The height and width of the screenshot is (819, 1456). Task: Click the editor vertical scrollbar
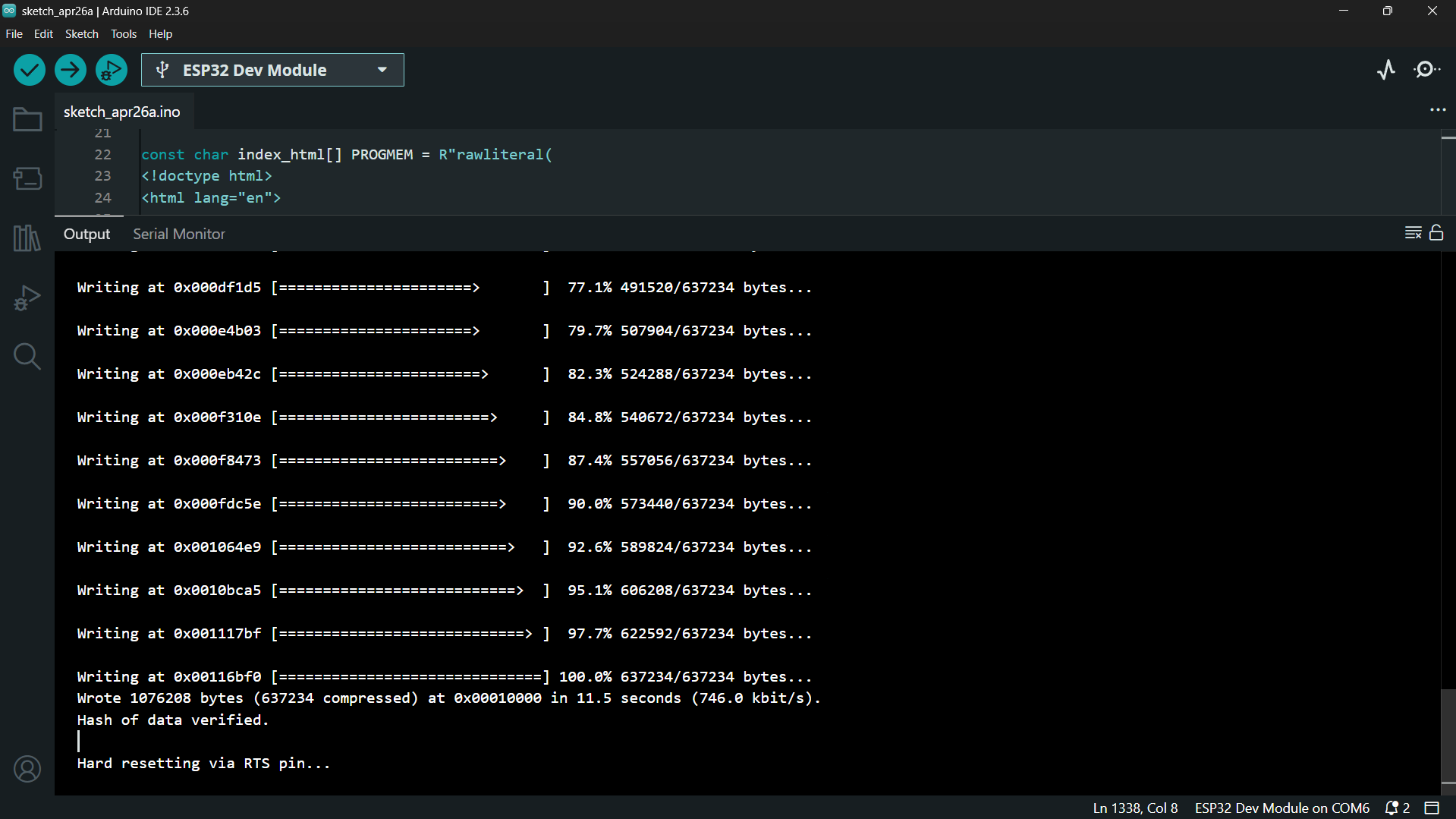click(x=1448, y=172)
